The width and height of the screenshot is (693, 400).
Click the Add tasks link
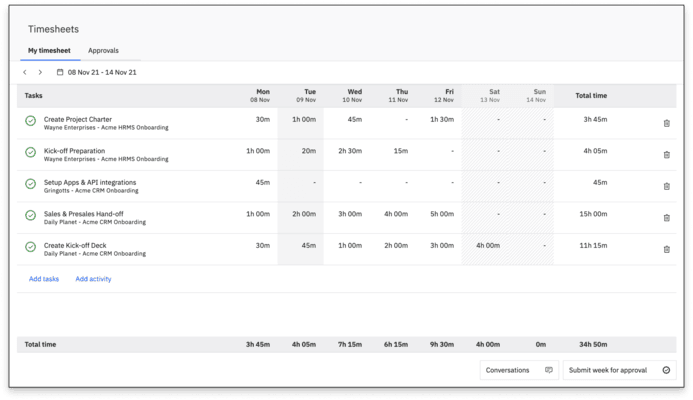(x=44, y=279)
